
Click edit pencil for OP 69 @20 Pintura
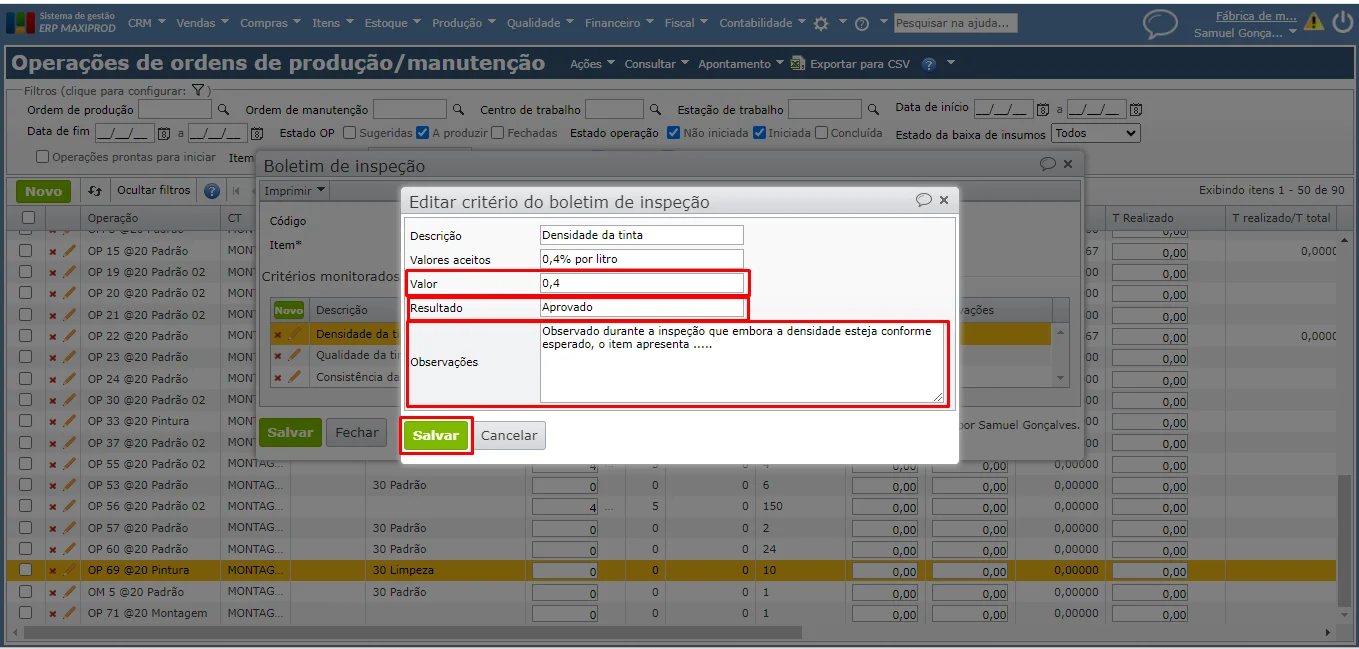pos(69,570)
